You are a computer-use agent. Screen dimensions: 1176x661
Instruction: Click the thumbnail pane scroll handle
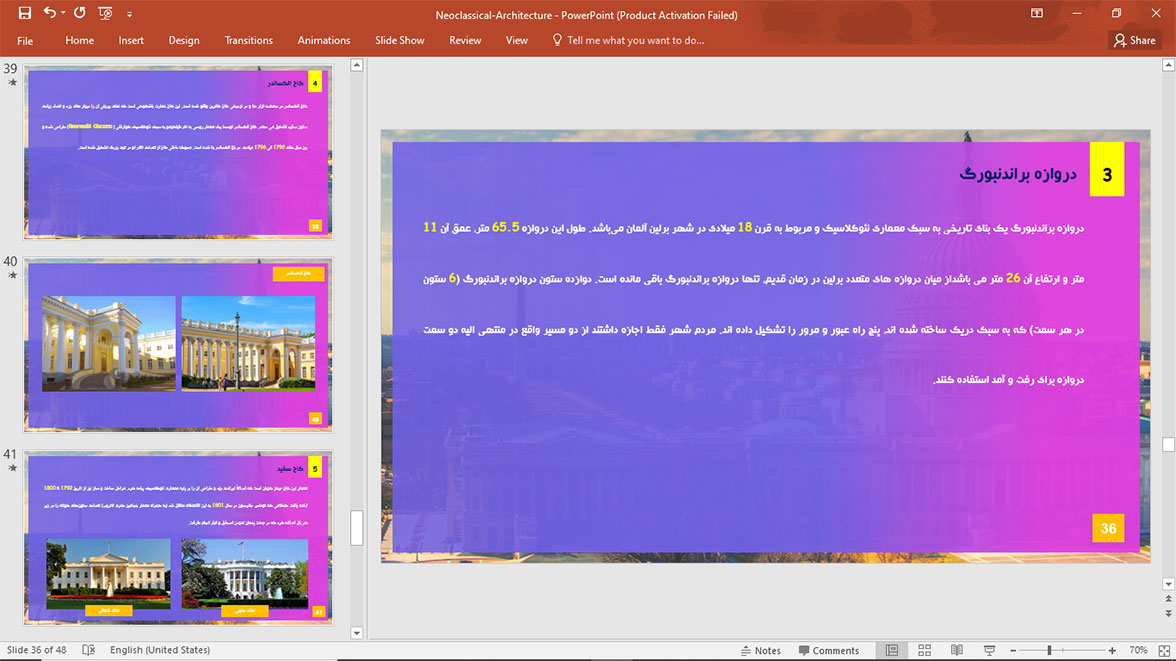(x=357, y=528)
